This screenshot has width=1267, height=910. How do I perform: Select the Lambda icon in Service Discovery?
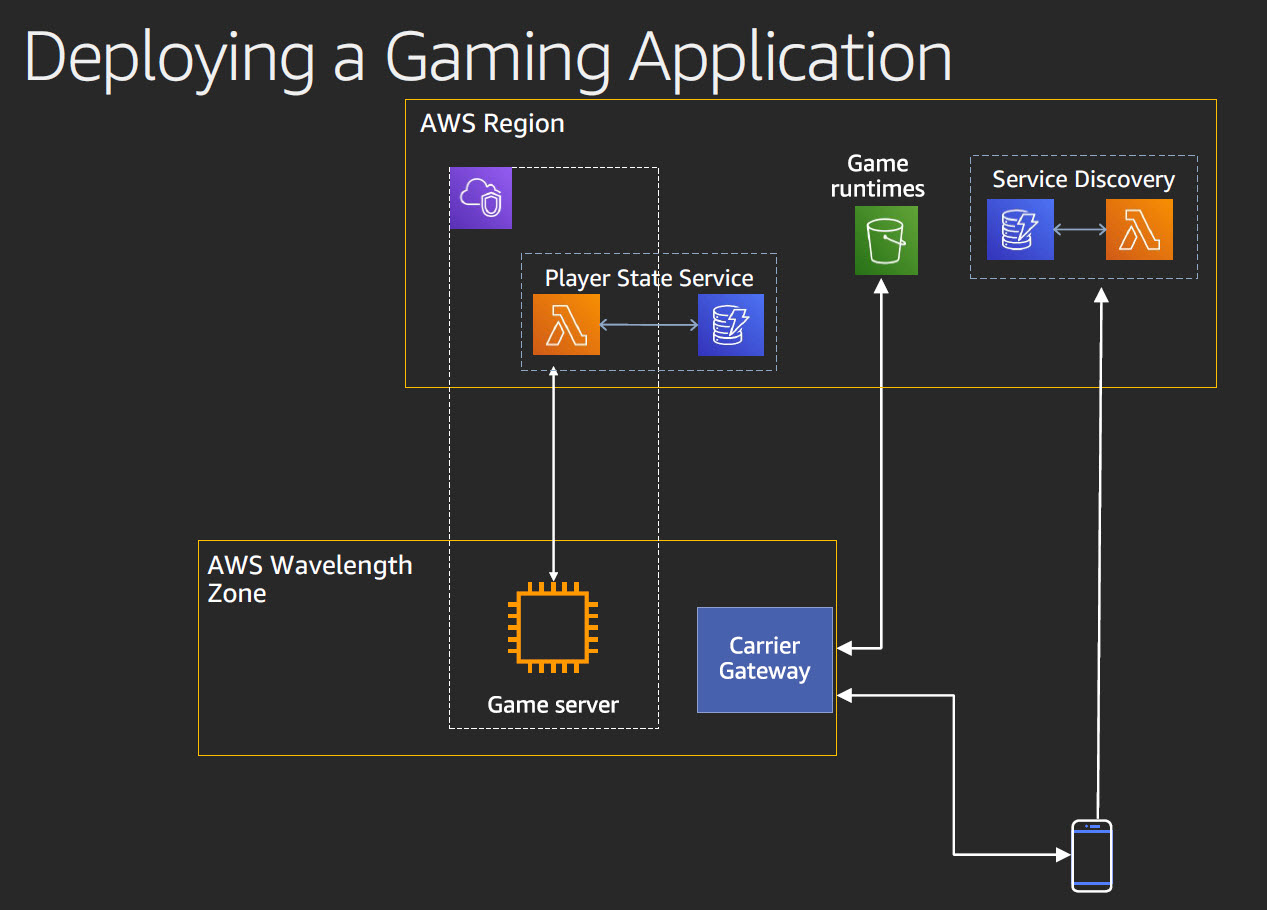pyautogui.click(x=1139, y=229)
